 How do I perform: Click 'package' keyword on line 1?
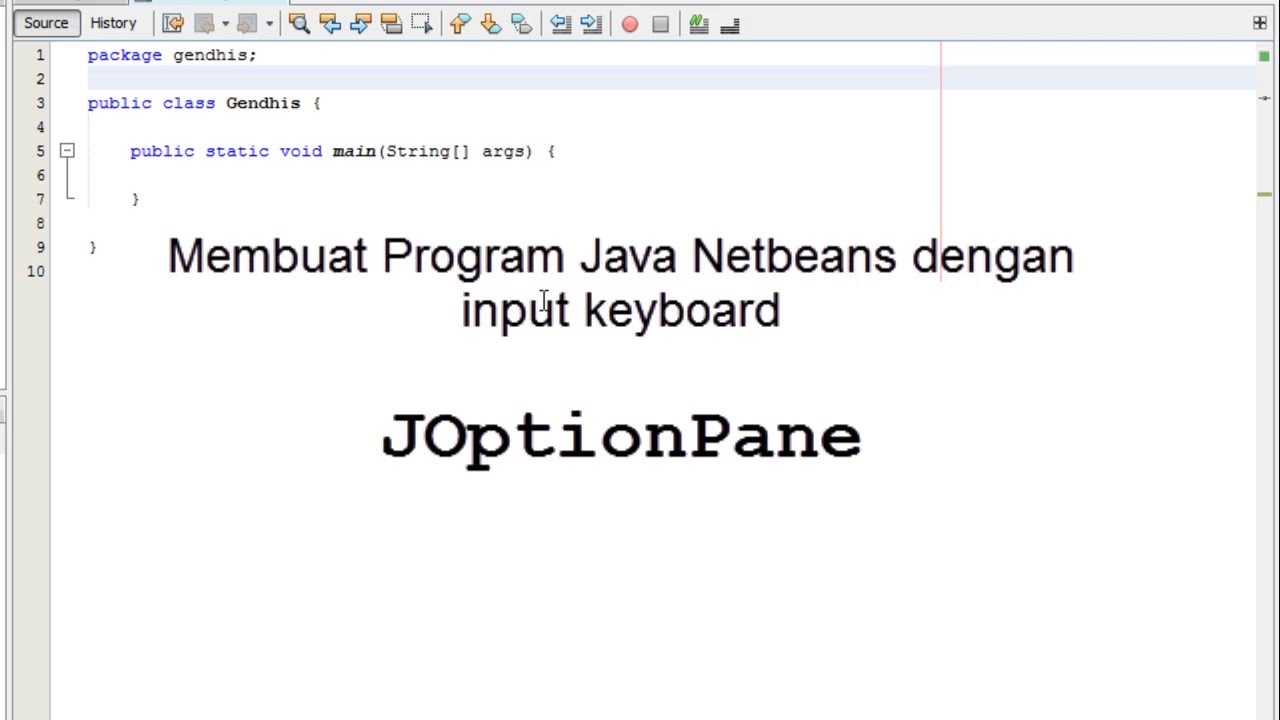[x=124, y=55]
